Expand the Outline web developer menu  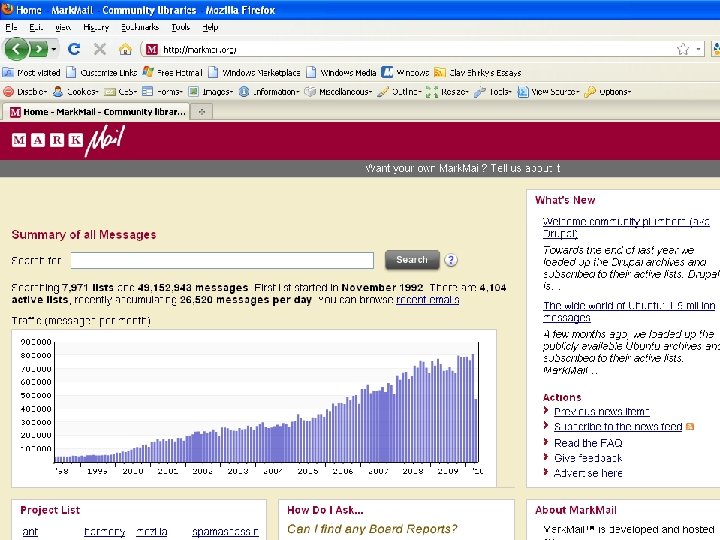point(399,92)
